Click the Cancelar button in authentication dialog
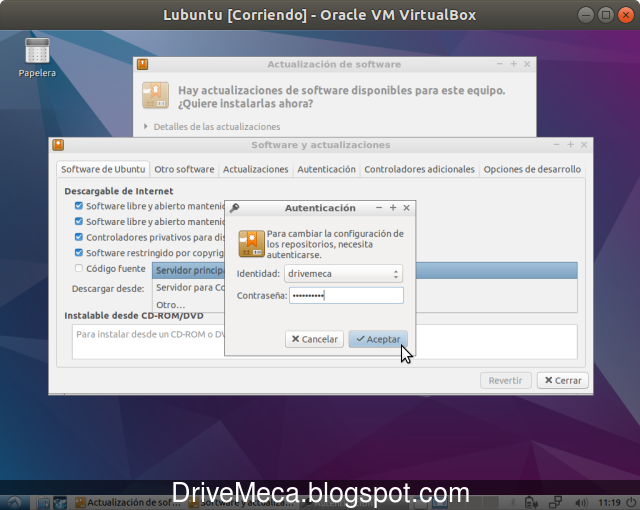Viewport: 640px width, 510px height. tap(314, 339)
